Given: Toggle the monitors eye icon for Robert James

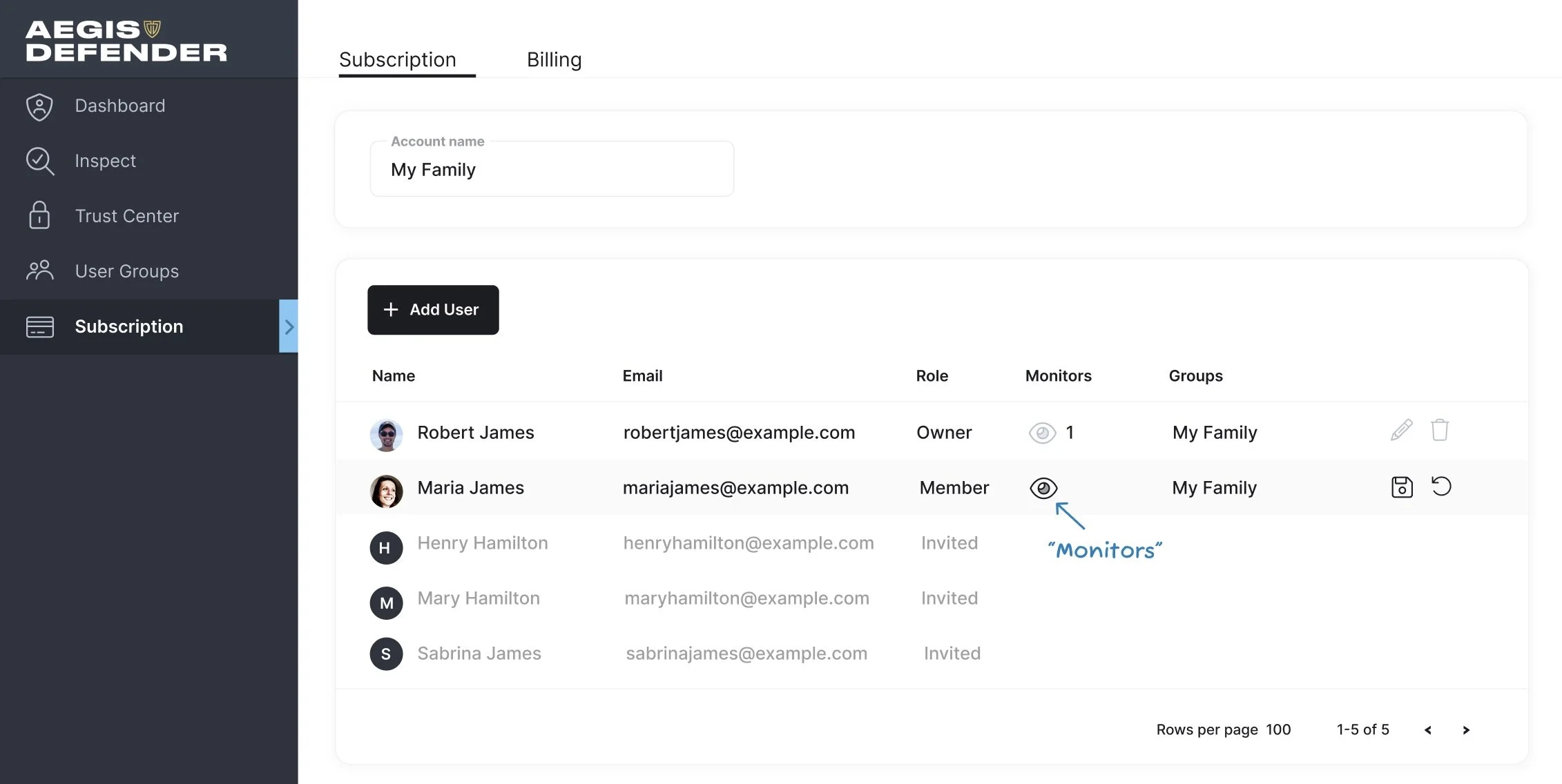Looking at the screenshot, I should (1042, 433).
